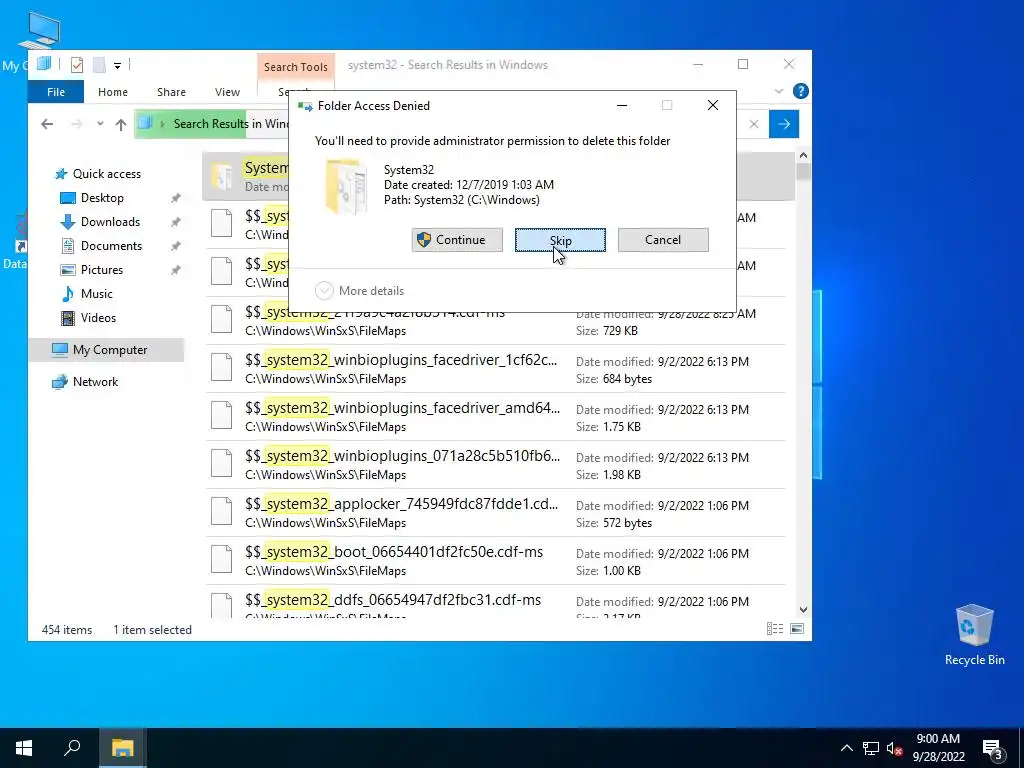Select Pictures in the navigation pane

coord(101,270)
